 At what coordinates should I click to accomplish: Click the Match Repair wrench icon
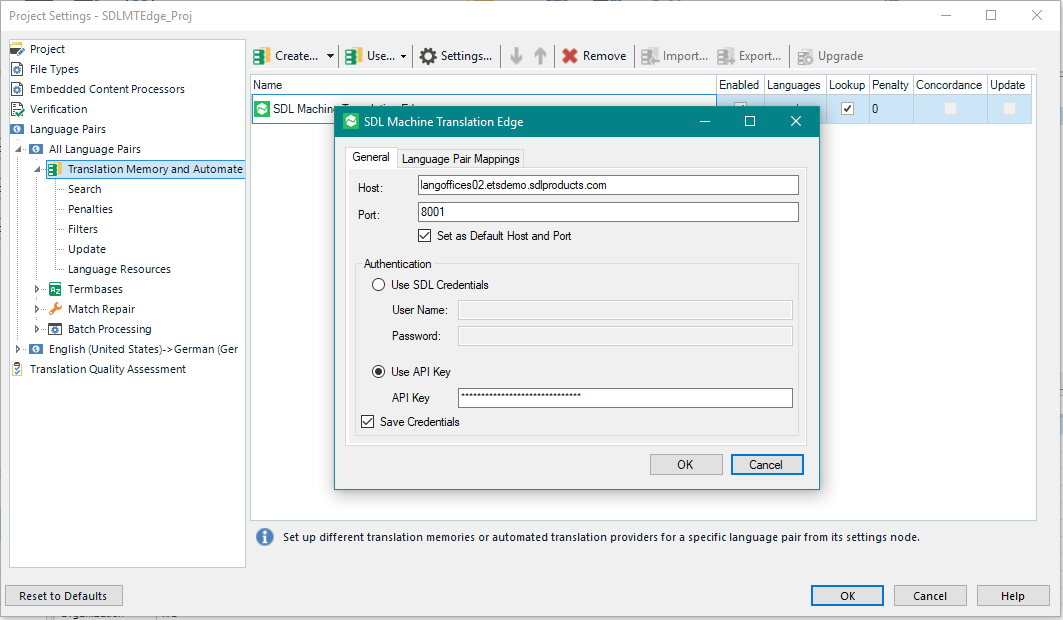(56, 309)
